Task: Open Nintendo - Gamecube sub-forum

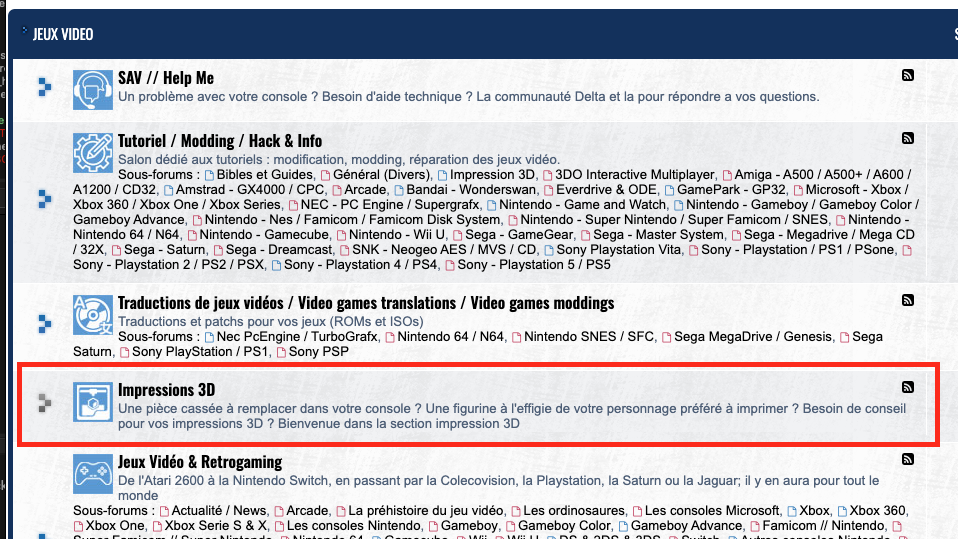Action: coord(264,235)
